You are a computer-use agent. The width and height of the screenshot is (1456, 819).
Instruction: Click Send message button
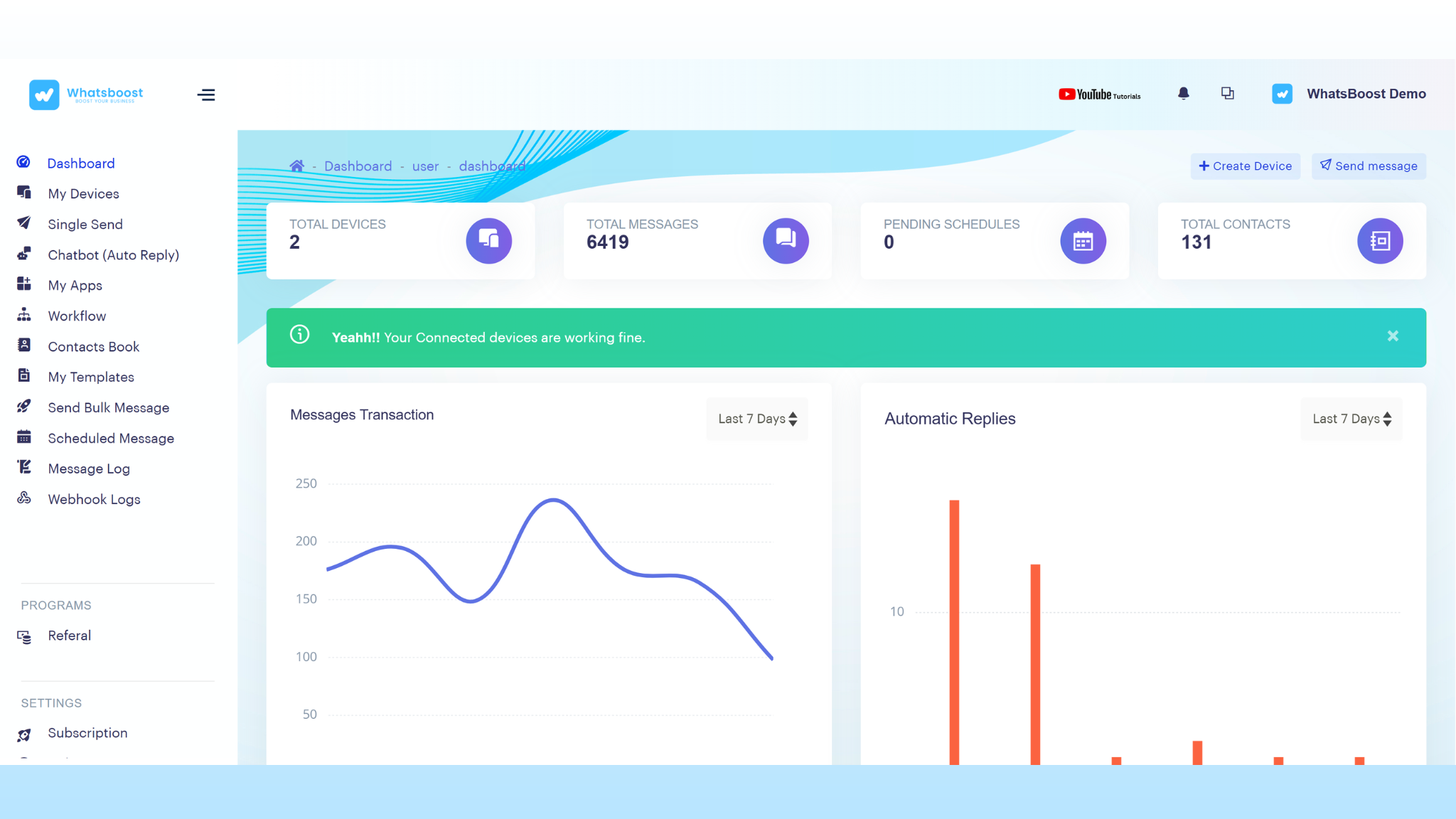tap(1369, 166)
